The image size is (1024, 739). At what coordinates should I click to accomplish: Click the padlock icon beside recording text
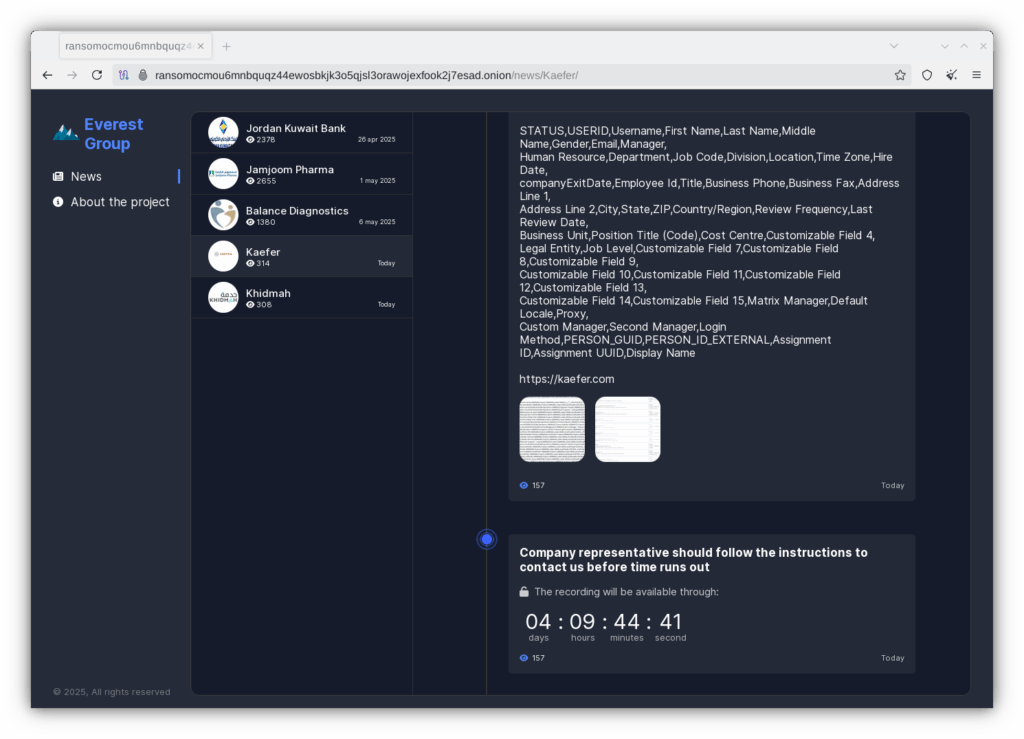click(x=524, y=592)
